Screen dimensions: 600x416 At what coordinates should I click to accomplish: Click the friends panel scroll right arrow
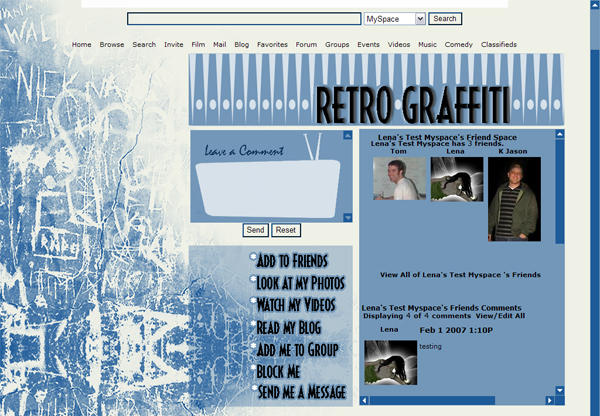550,400
